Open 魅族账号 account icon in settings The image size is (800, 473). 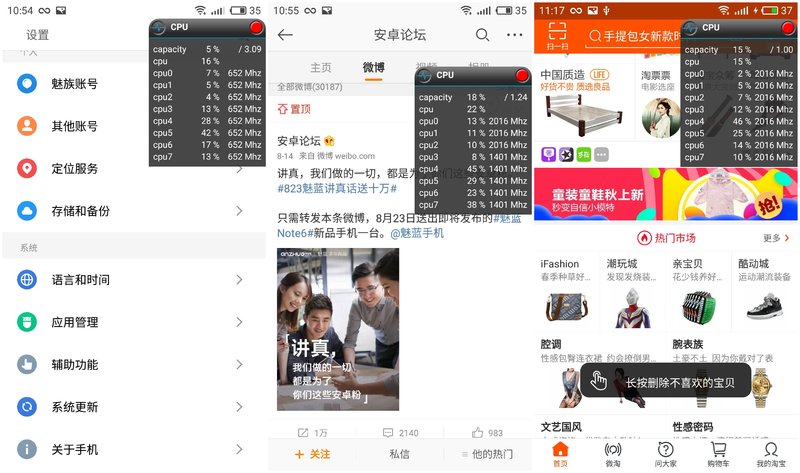27,83
